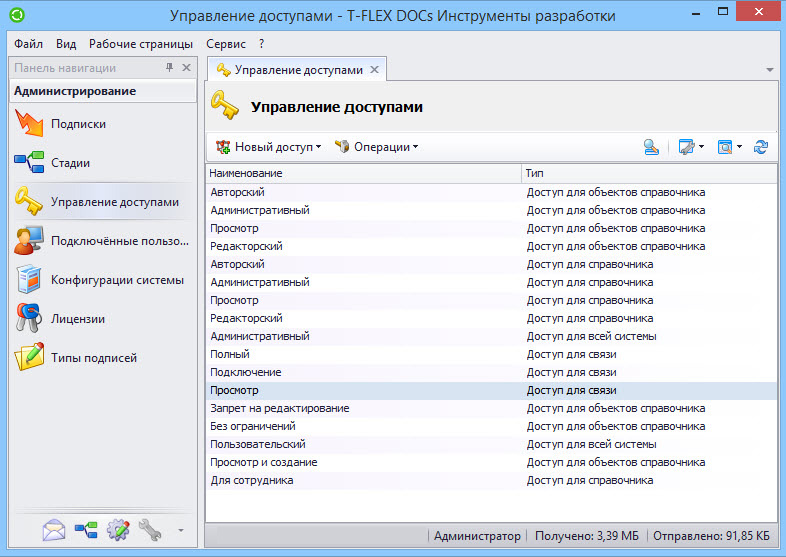Screen dimensions: 786x557
Task: Close the Панель навигации panel
Action: click(186, 67)
